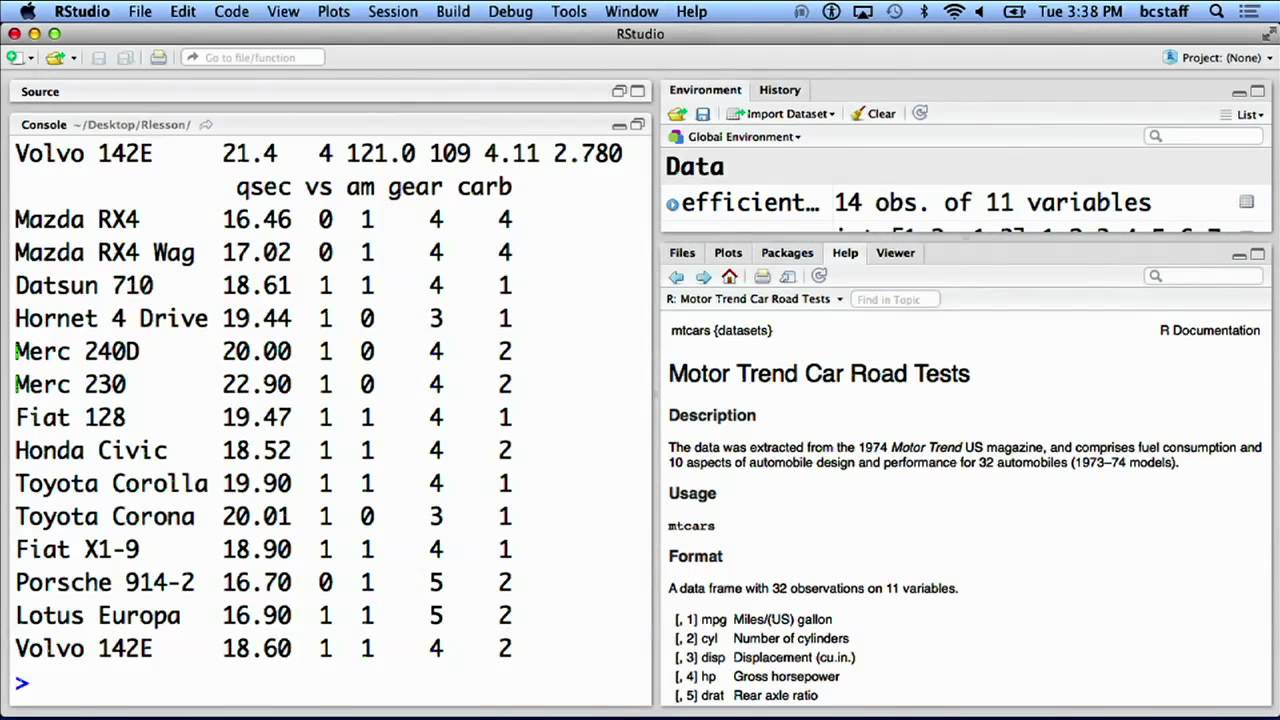
Task: Click the Open File folder icon
Action: pos(55,58)
